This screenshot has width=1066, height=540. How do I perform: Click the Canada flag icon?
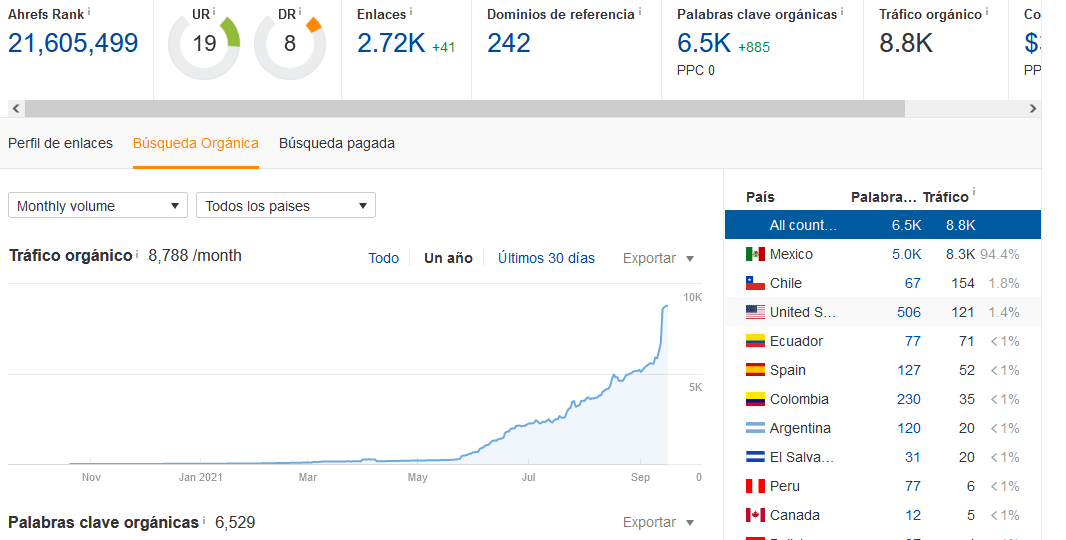[755, 515]
